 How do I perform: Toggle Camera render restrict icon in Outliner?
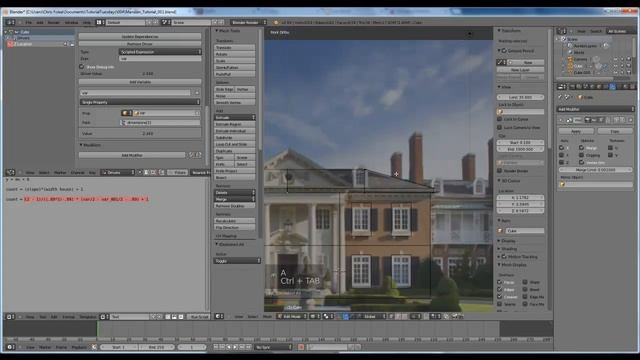coord(629,60)
